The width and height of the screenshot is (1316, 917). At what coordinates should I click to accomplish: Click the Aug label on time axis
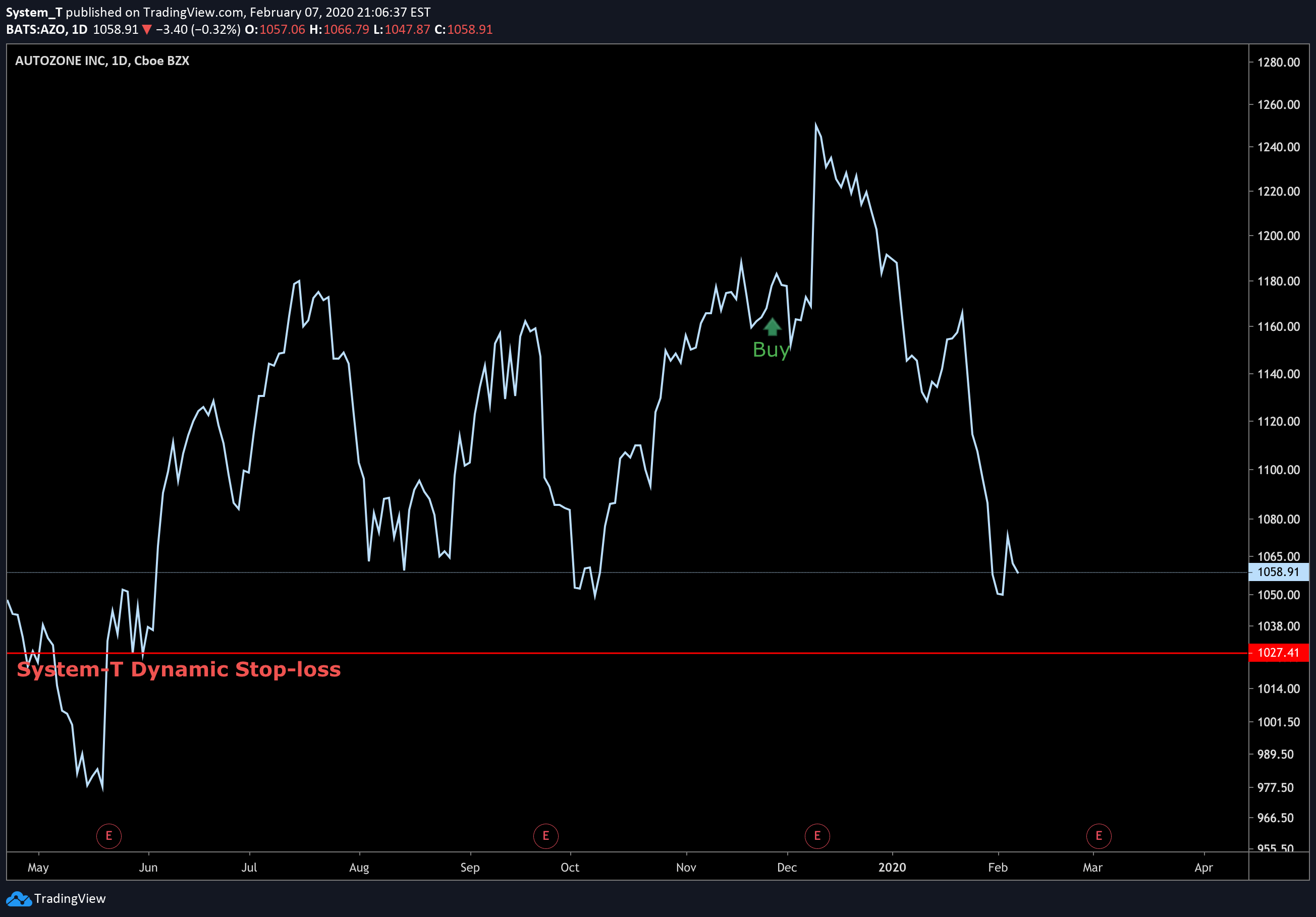[x=359, y=868]
